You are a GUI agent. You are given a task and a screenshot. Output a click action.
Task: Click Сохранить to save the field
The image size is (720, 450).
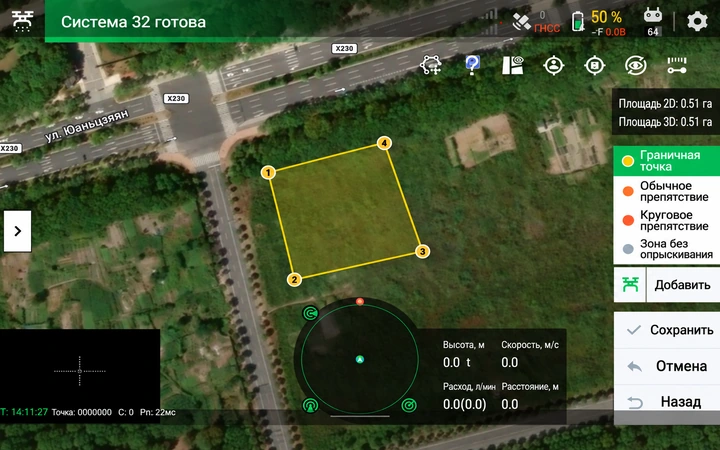[x=666, y=330]
